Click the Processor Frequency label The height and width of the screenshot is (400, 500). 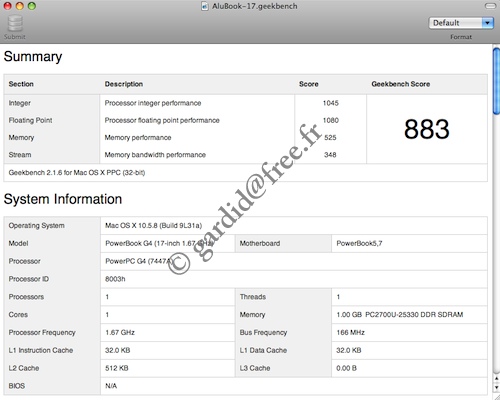coord(42,332)
